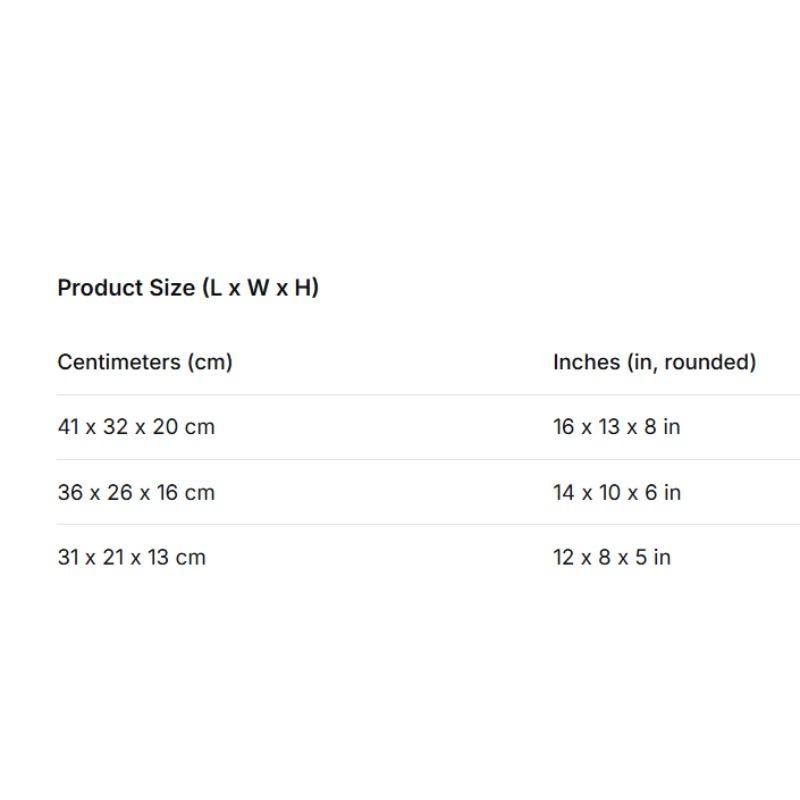Click the number 31 in third row
The image size is (800, 800).
pyautogui.click(x=68, y=558)
